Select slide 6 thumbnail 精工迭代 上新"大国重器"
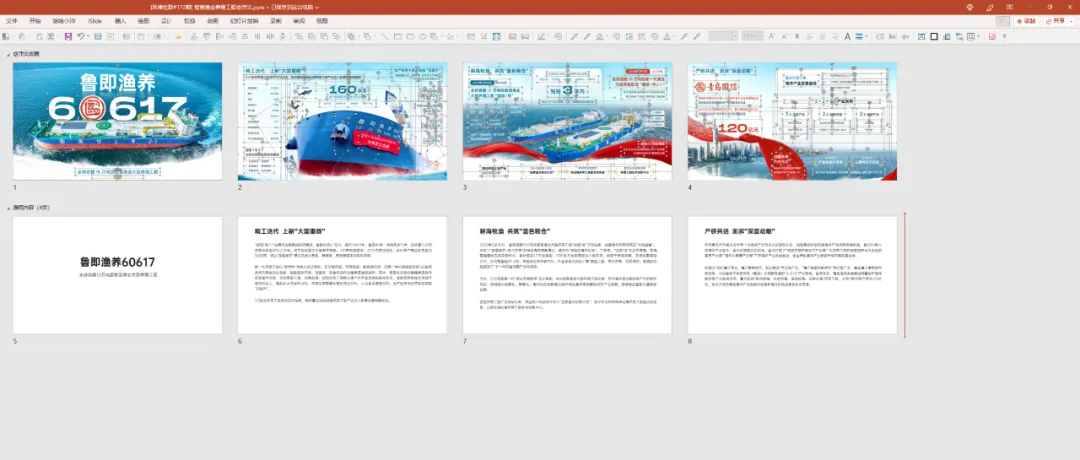 (x=342, y=275)
